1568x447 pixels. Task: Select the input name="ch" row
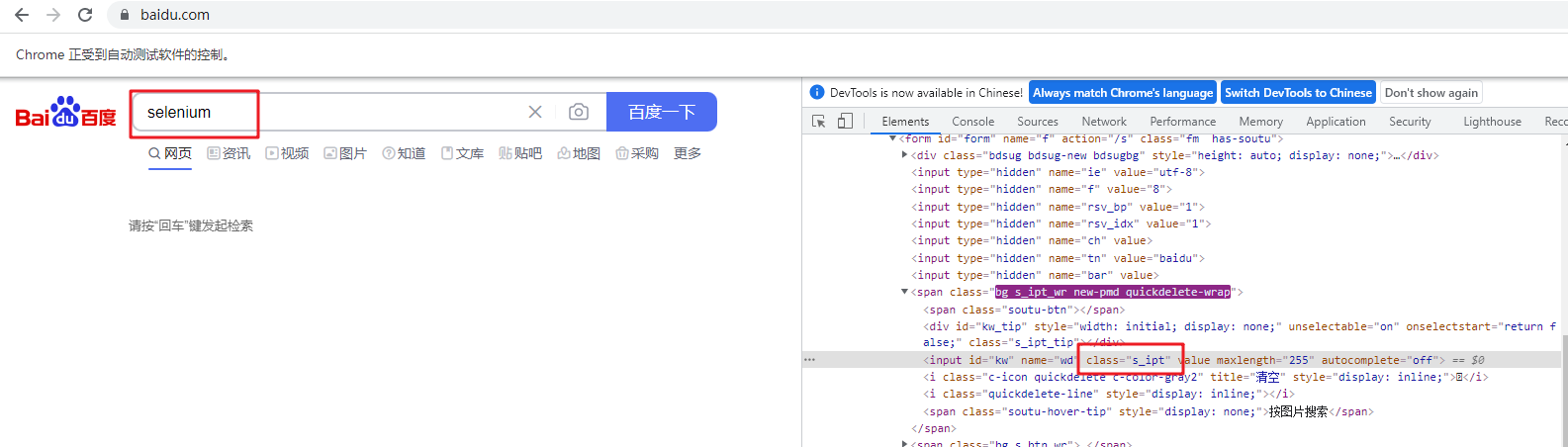tap(1032, 240)
